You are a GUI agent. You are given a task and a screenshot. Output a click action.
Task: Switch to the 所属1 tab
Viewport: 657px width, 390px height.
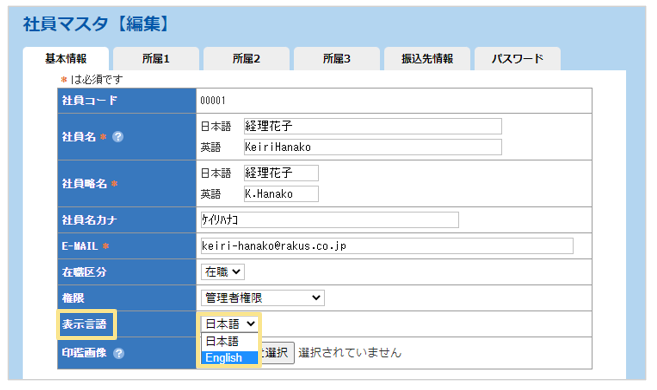[156, 59]
